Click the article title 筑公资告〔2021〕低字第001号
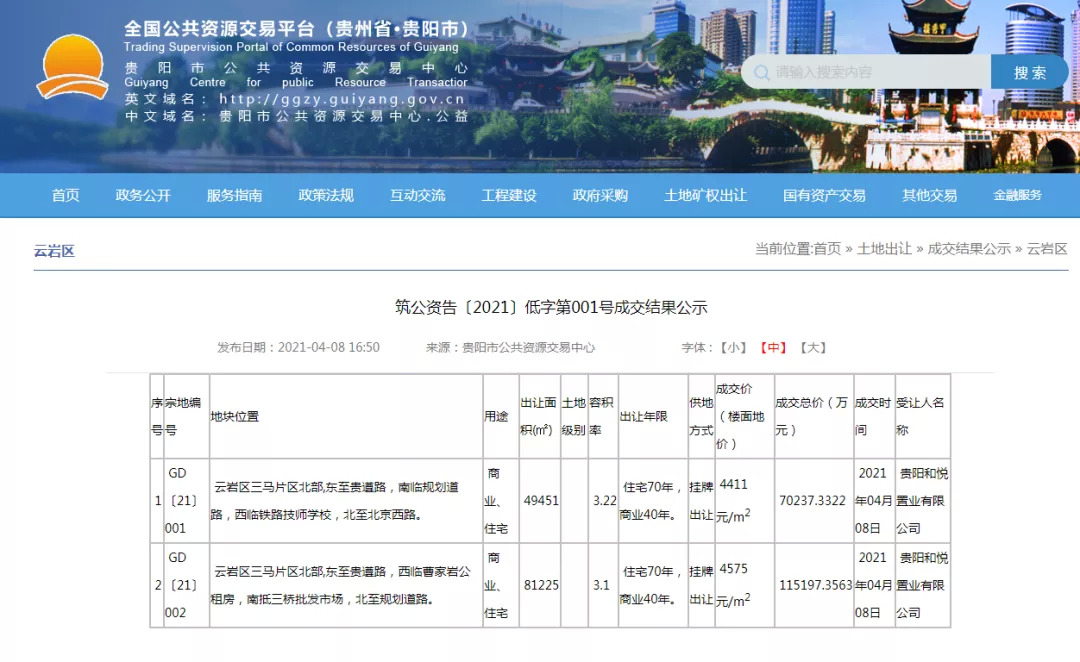This screenshot has height=662, width=1080. [550, 307]
